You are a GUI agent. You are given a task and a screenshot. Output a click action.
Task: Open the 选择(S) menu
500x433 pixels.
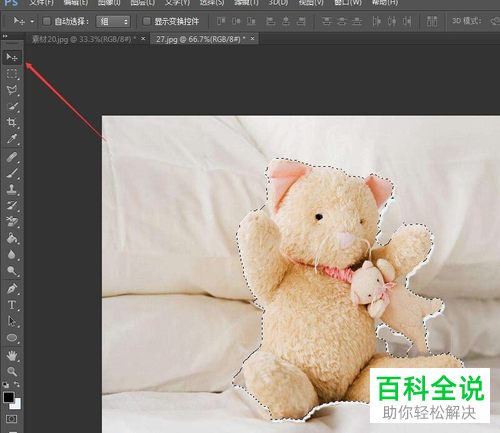[212, 3]
